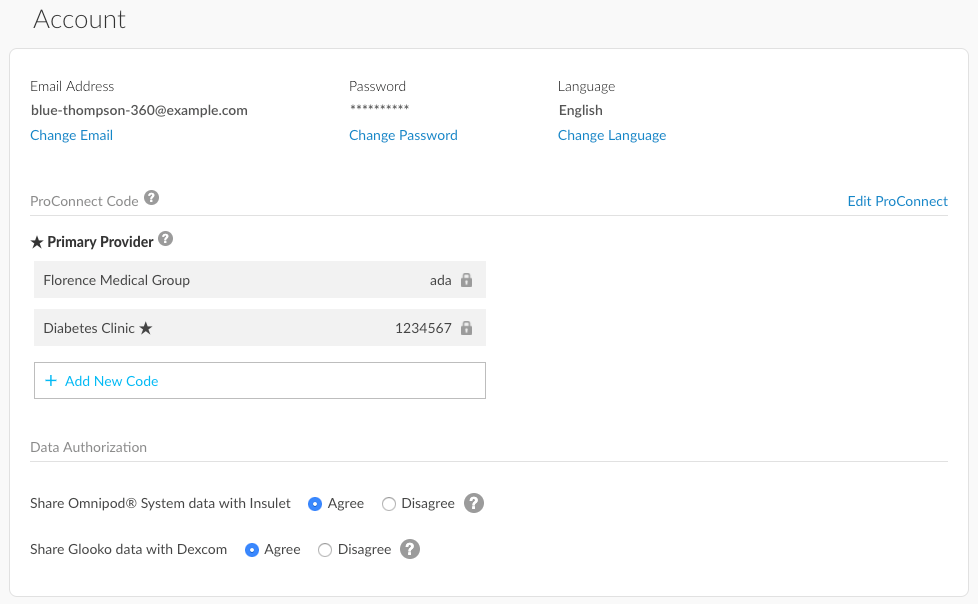
Task: Click the lock icon beside code 1234567
Action: coord(466,327)
